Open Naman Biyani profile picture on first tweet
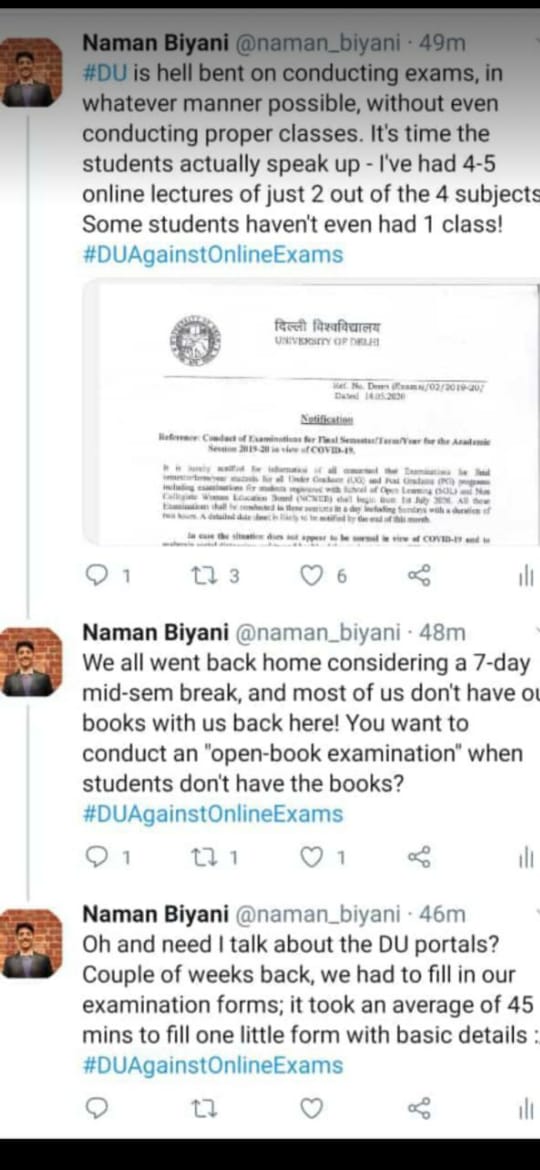Screen dimensions: 540x1170 coord(31,72)
